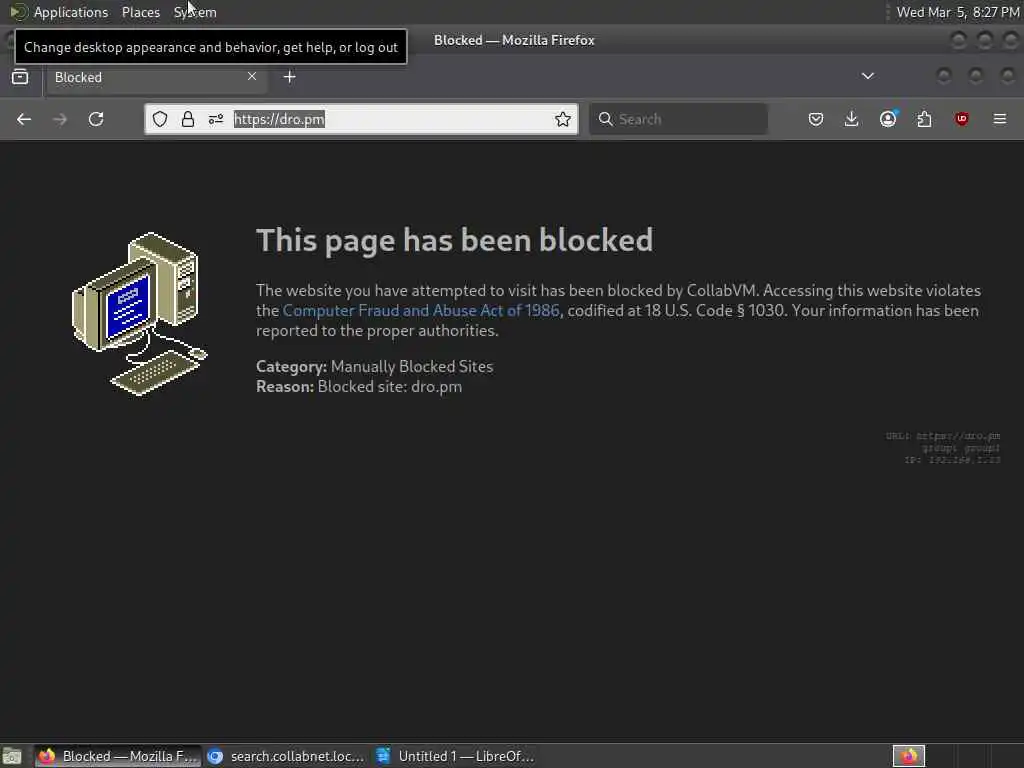Click the Firefox workspace thumbnail in the bottom panel
This screenshot has width=1024, height=768.
[x=909, y=756]
